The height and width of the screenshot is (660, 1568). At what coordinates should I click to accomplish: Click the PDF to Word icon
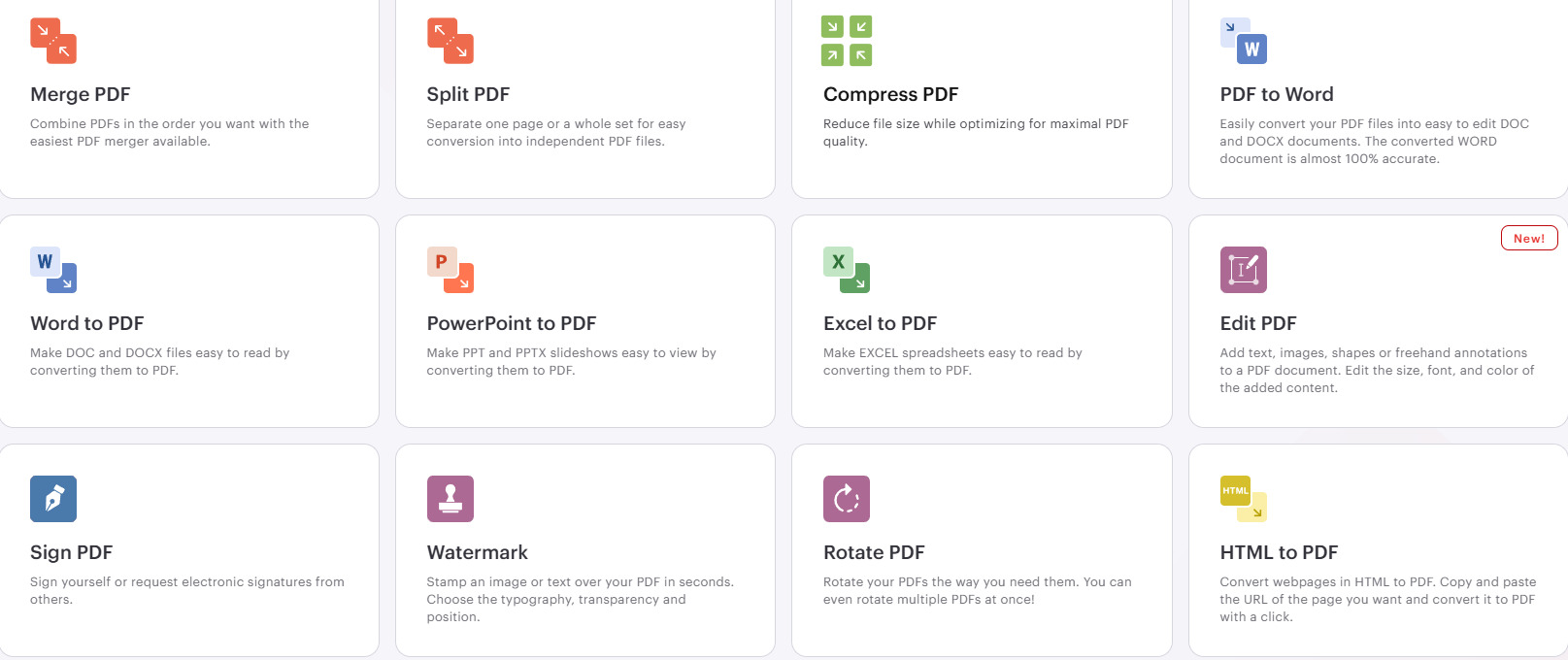click(x=1243, y=41)
